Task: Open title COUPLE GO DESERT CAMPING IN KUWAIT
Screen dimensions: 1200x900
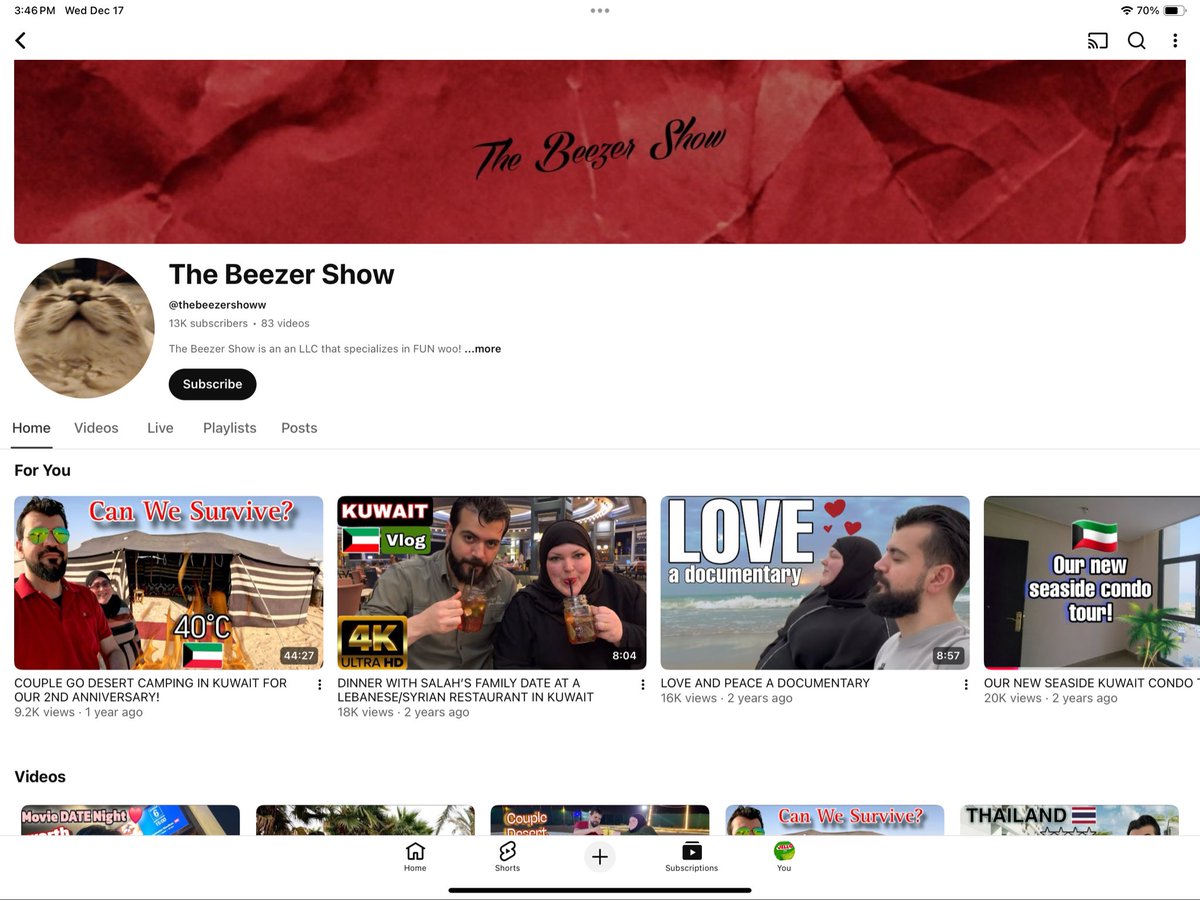Action: 150,690
